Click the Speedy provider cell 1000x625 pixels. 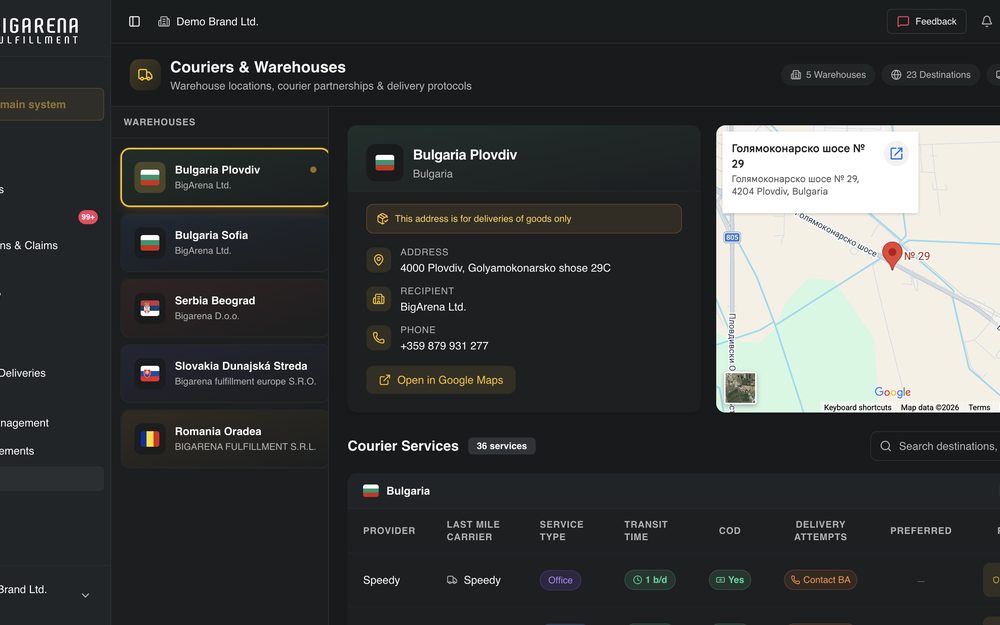pyautogui.click(x=381, y=580)
